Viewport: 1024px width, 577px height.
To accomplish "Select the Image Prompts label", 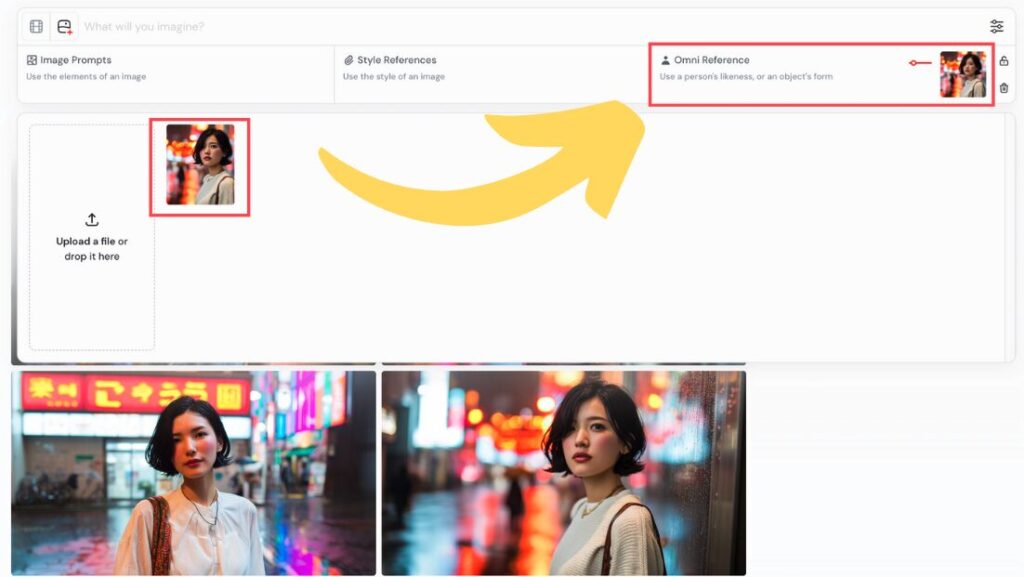I will point(75,60).
